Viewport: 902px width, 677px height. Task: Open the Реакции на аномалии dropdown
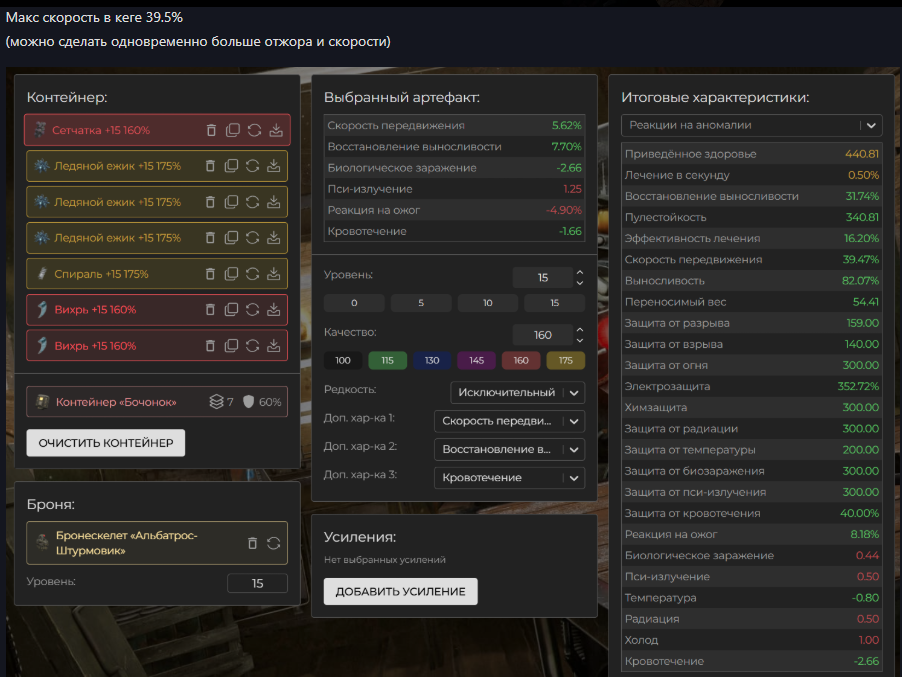pyautogui.click(x=752, y=125)
